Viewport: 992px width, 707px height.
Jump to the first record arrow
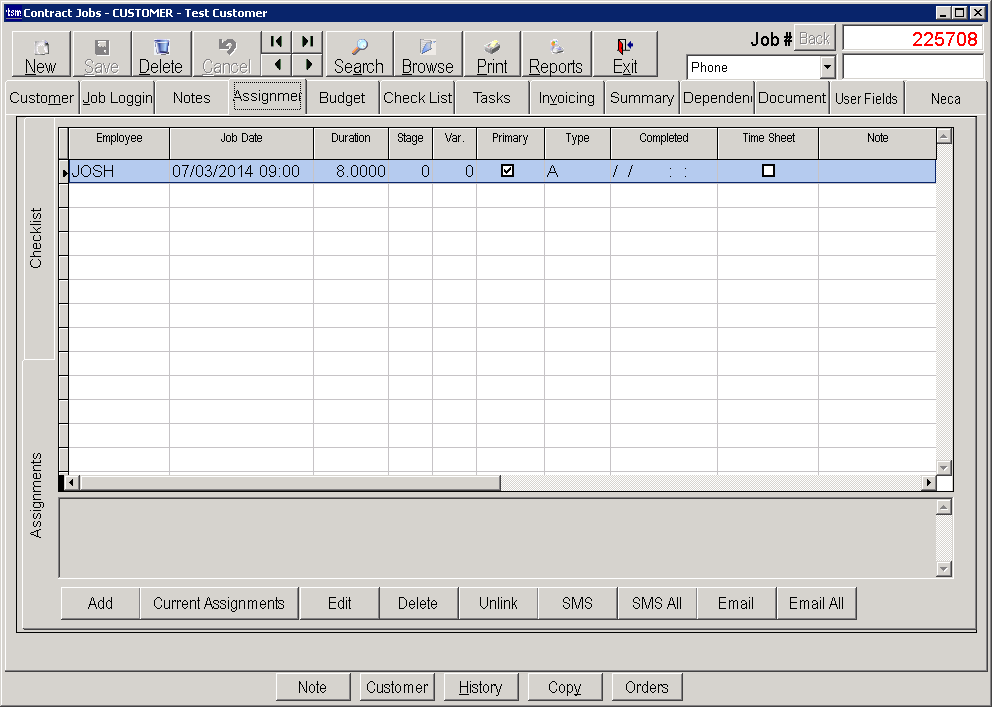(x=276, y=41)
